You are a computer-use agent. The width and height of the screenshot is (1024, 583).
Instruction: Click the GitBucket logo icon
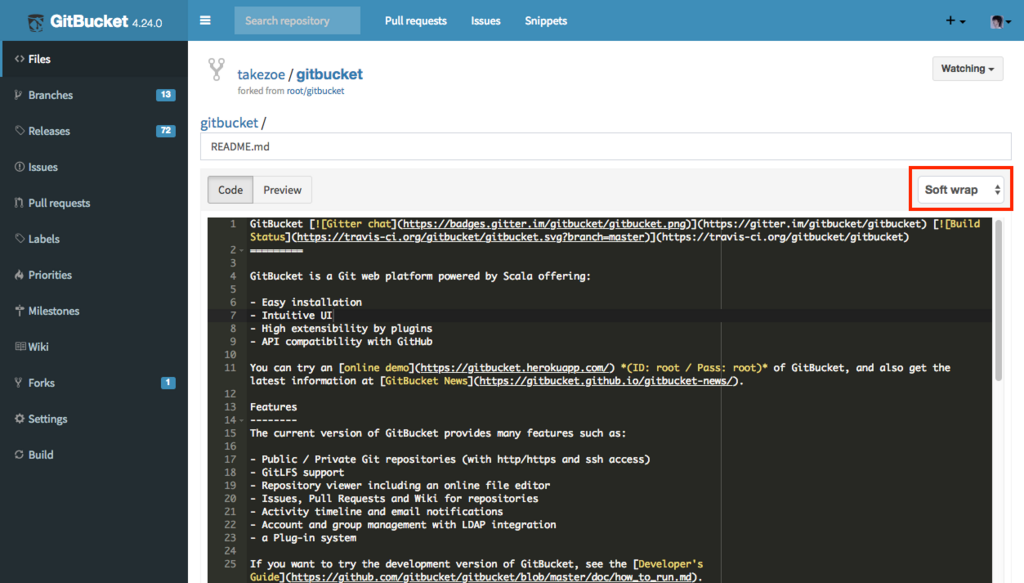[36, 22]
